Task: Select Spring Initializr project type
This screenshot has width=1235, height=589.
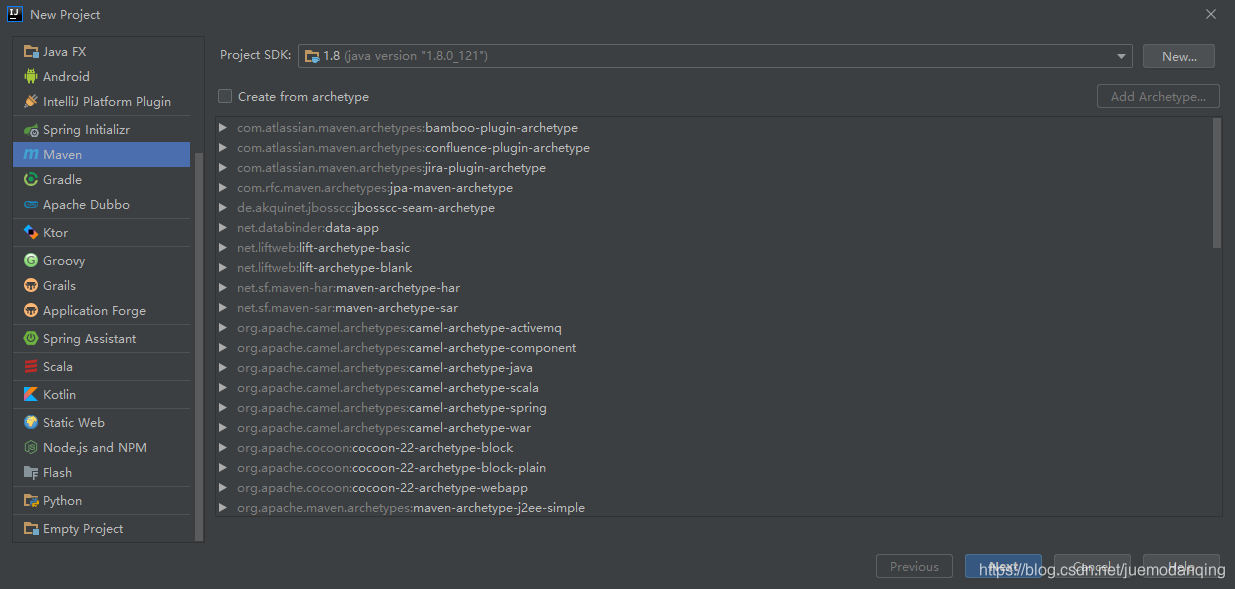Action: tap(101, 130)
